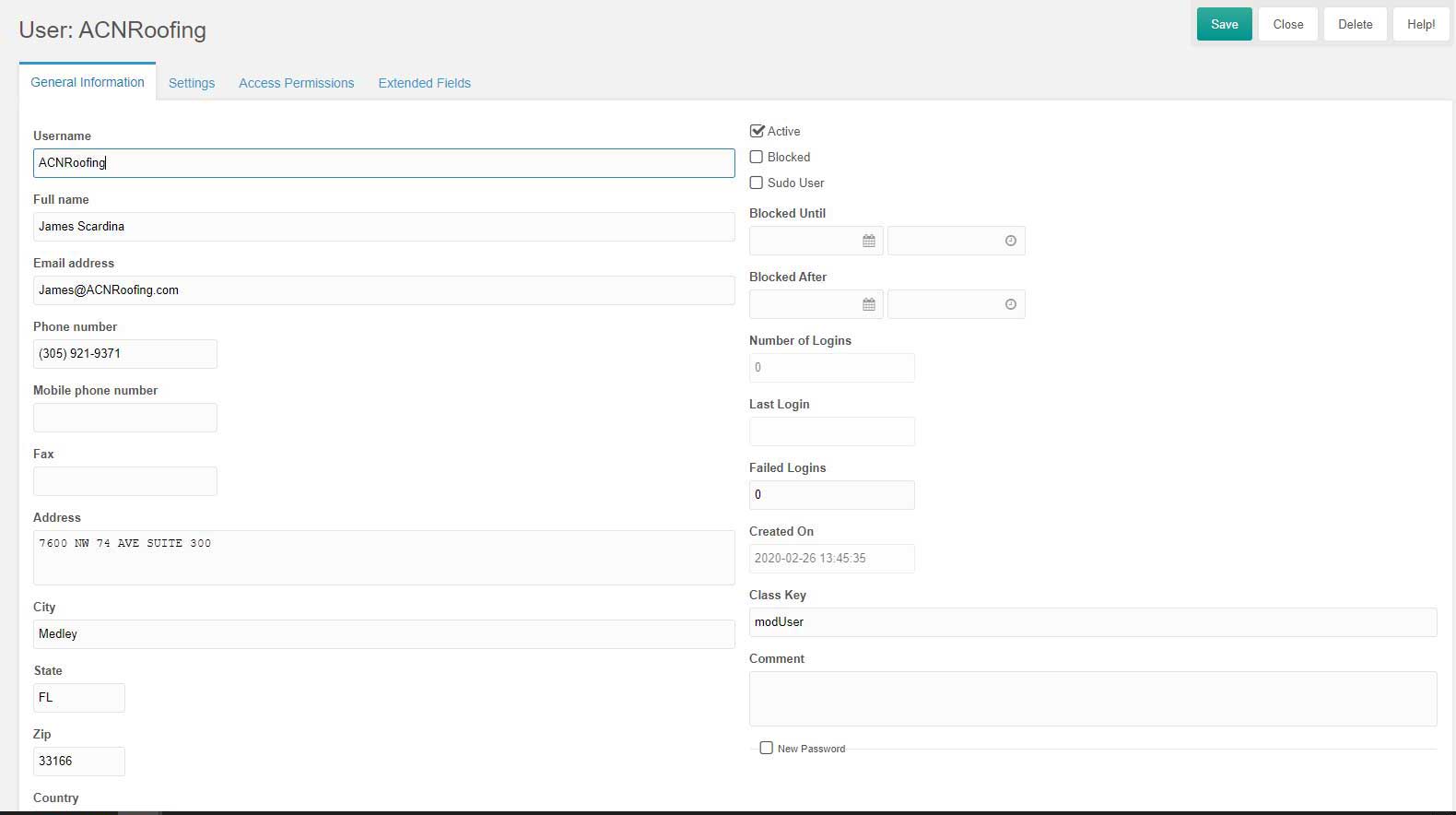Open the Settings tab
Image resolution: width=1456 pixels, height=815 pixels.
(x=192, y=83)
